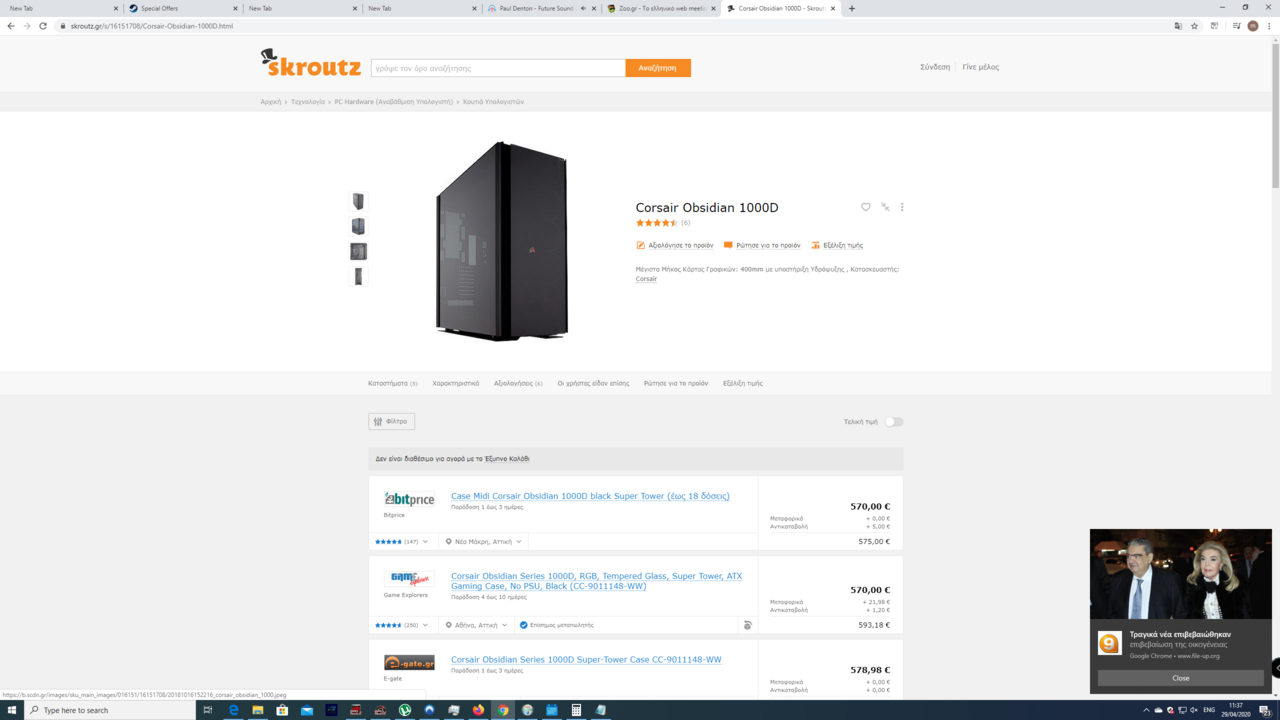Viewport: 1280px width, 720px height.
Task: Click the E-gate shop logo
Action: tap(409, 662)
